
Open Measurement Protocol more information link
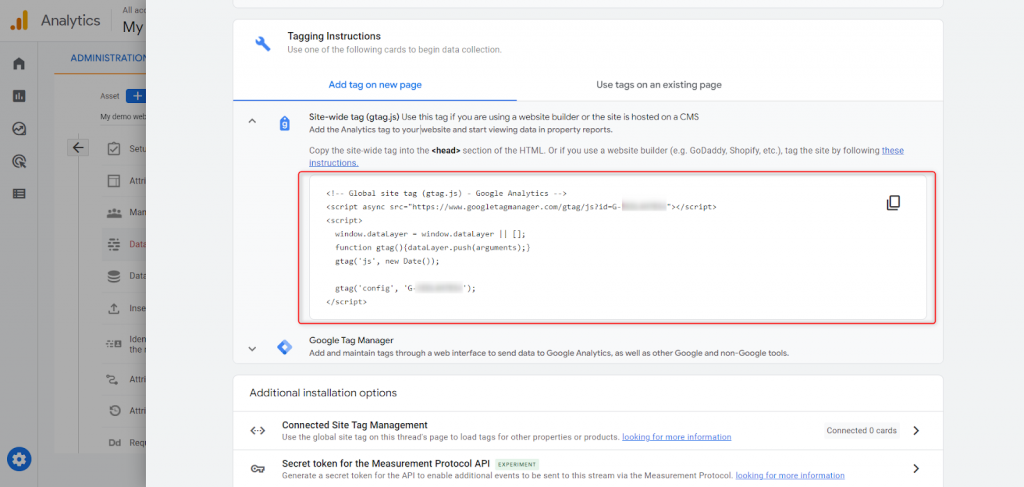pyautogui.click(x=790, y=475)
